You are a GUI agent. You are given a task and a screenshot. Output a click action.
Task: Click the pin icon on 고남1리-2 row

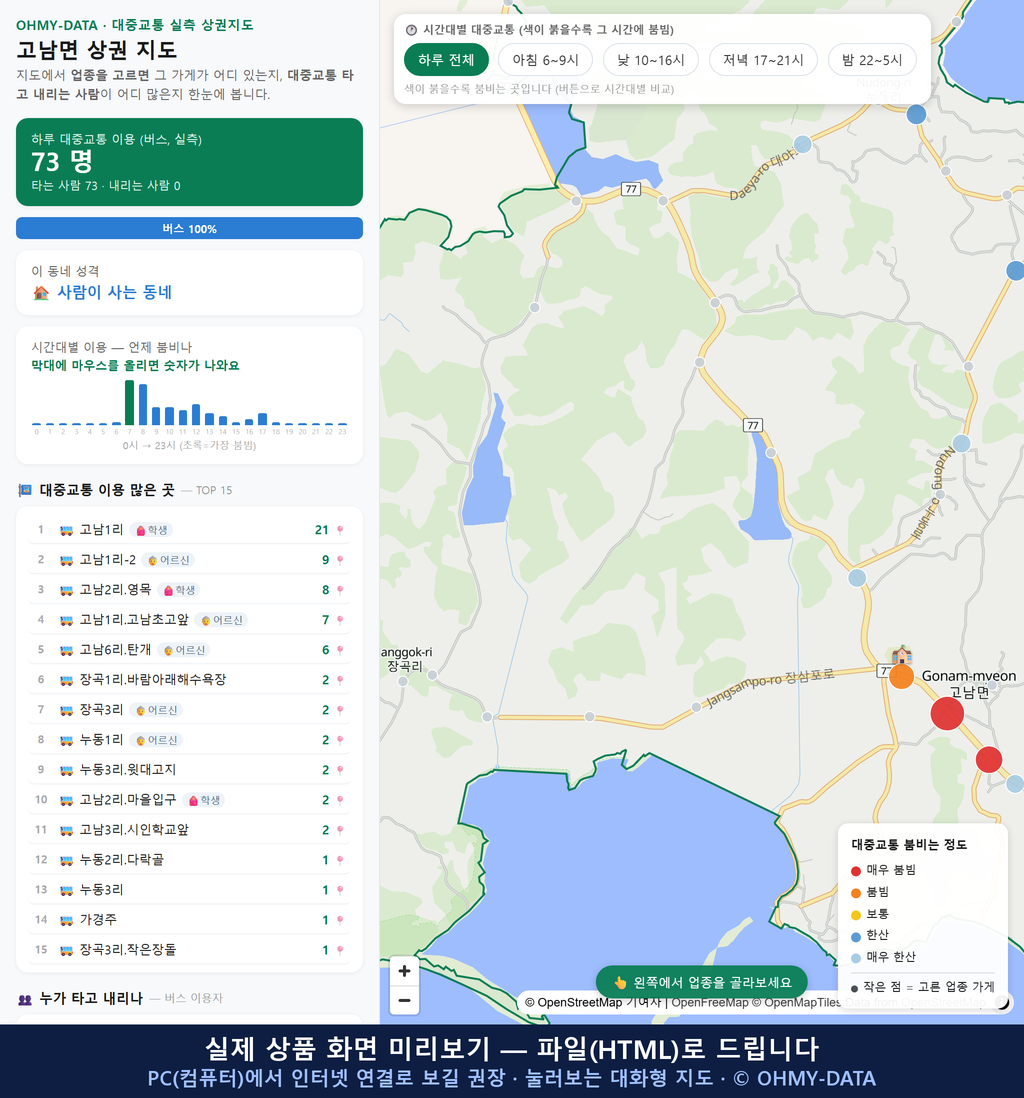pyautogui.click(x=340, y=560)
